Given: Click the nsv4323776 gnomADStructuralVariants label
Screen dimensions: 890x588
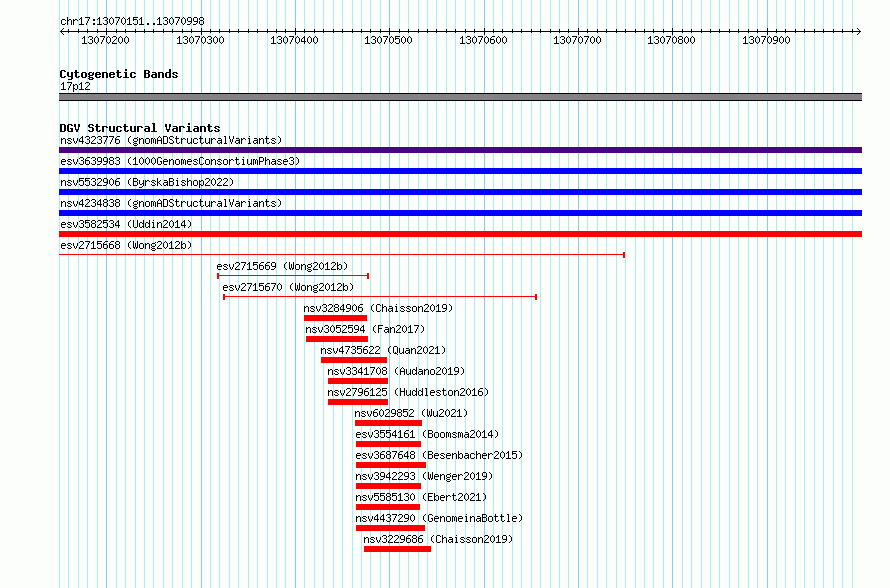Looking at the screenshot, I should point(171,140).
